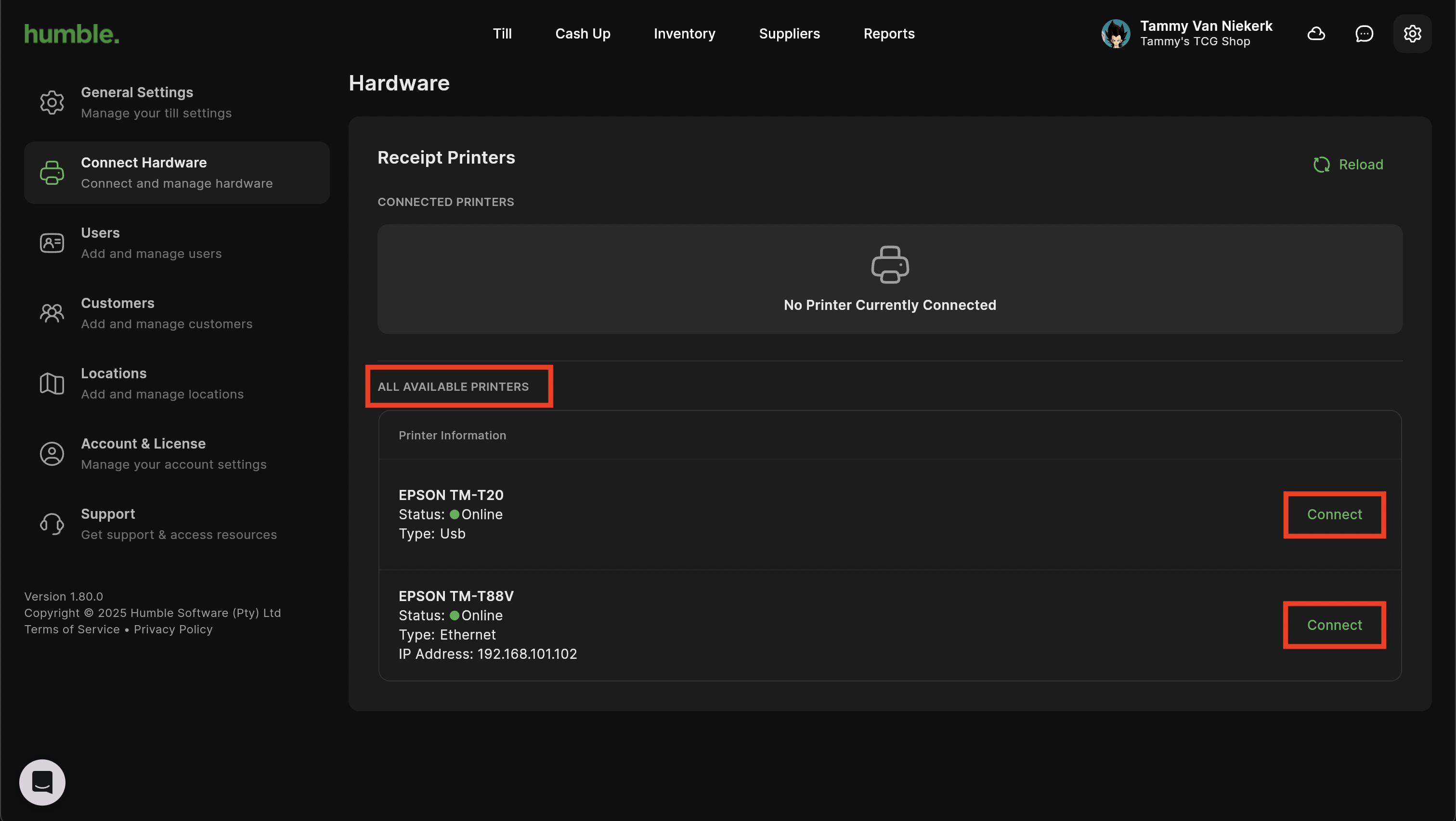Screen dimensions: 1456x821
Task: Click the humble. logo
Action: [x=72, y=34]
